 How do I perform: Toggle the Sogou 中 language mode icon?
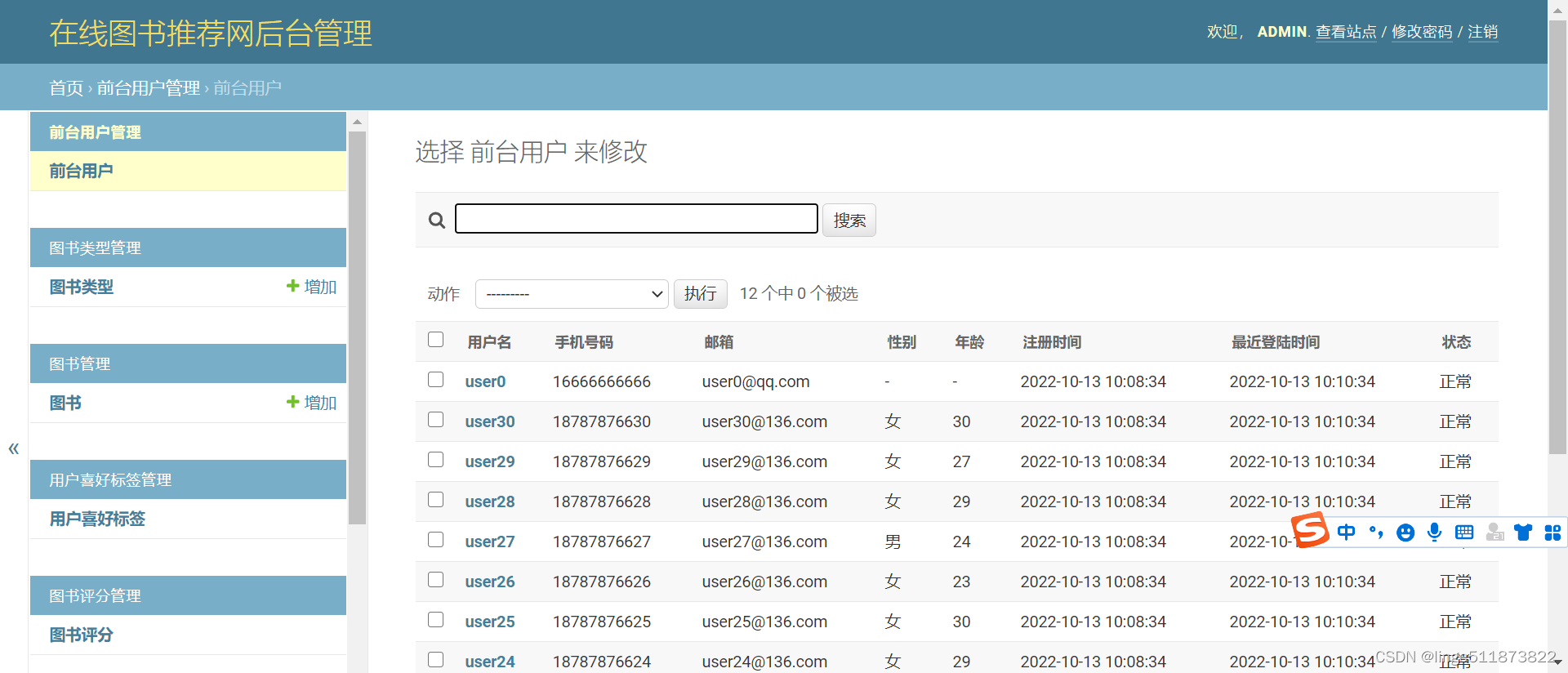pyautogui.click(x=1346, y=533)
